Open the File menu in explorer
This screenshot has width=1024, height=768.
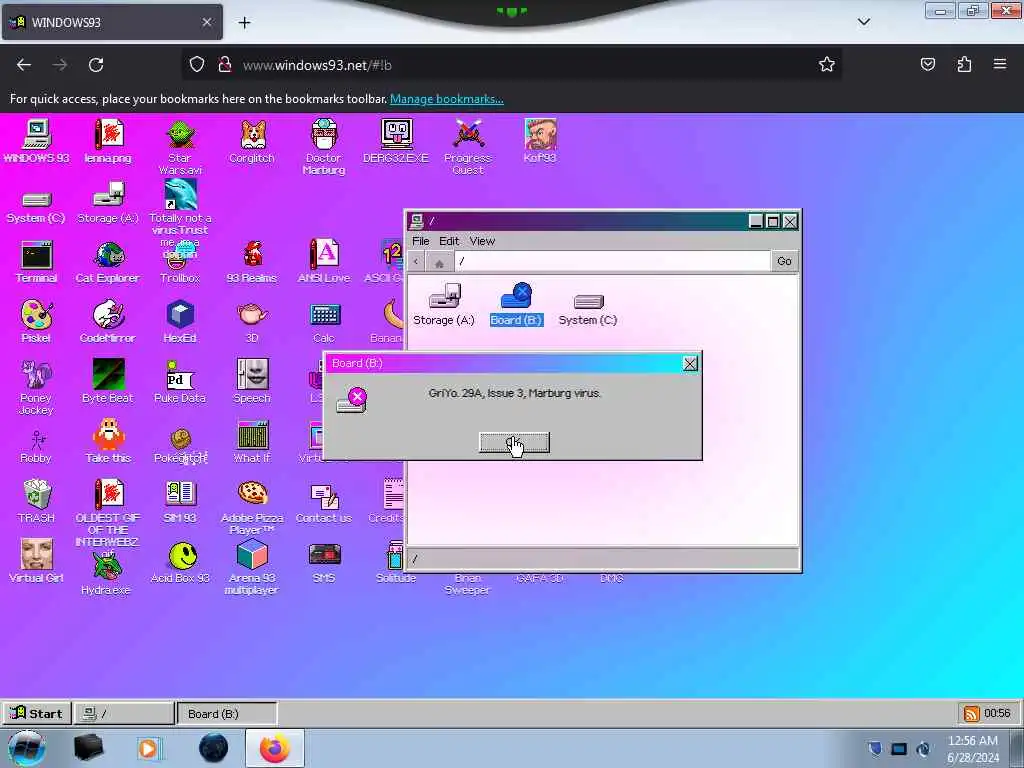click(x=421, y=241)
